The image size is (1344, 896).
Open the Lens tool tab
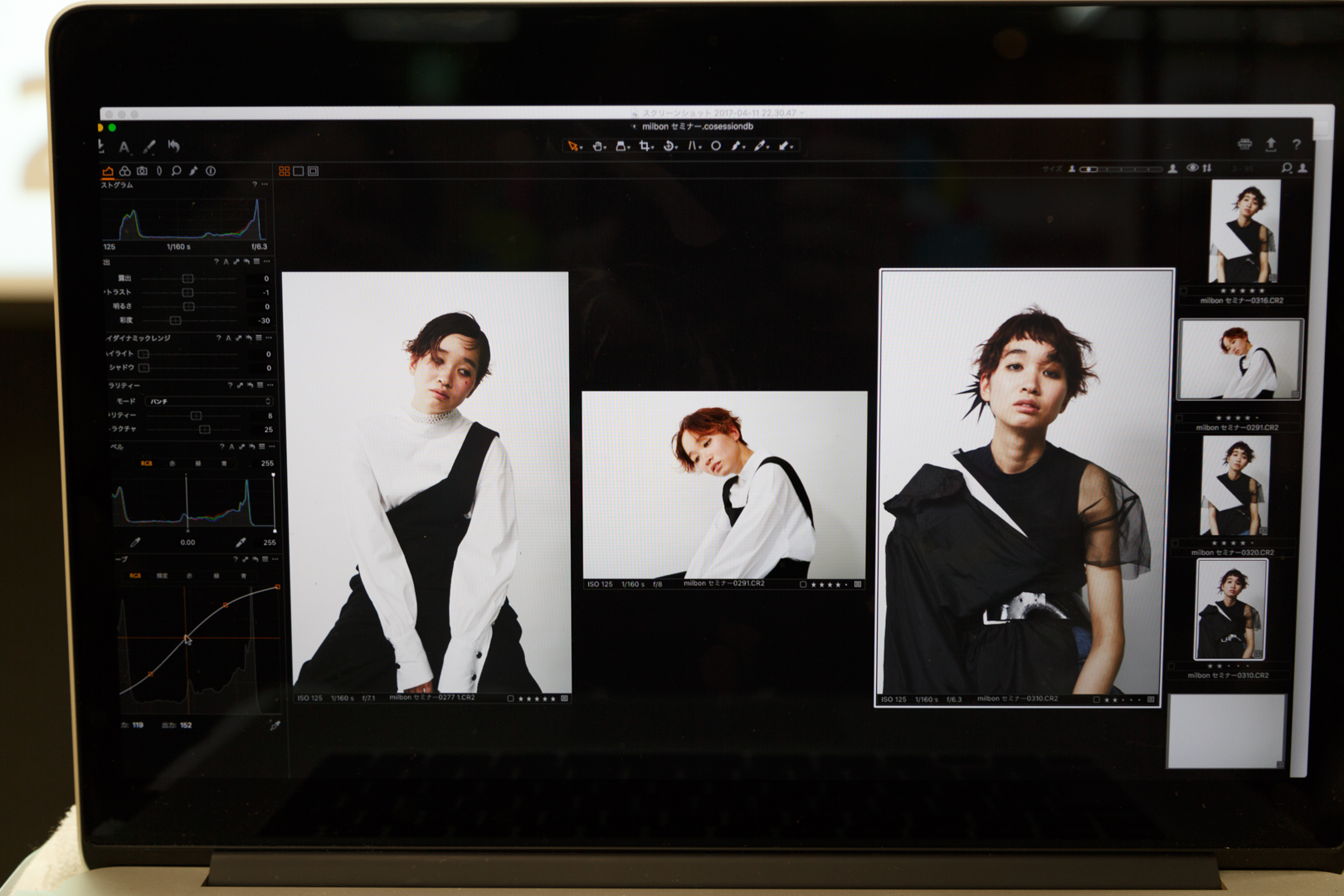click(159, 171)
